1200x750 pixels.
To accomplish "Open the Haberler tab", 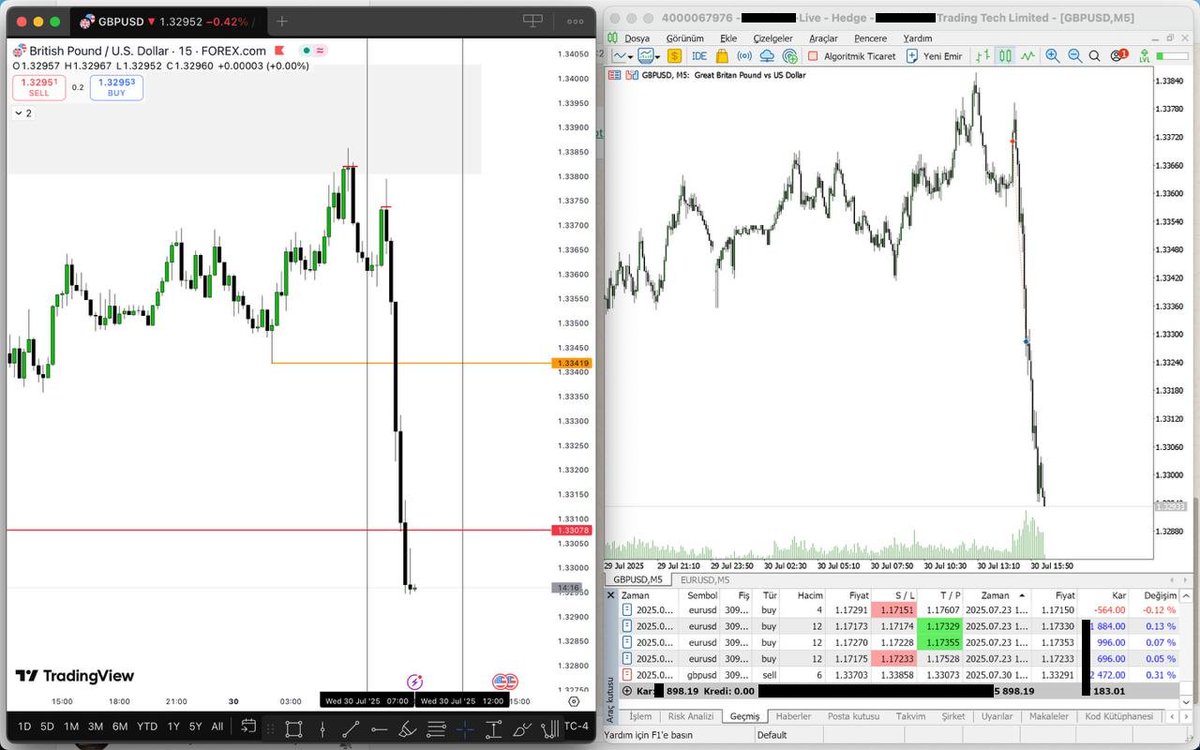I will [794, 716].
